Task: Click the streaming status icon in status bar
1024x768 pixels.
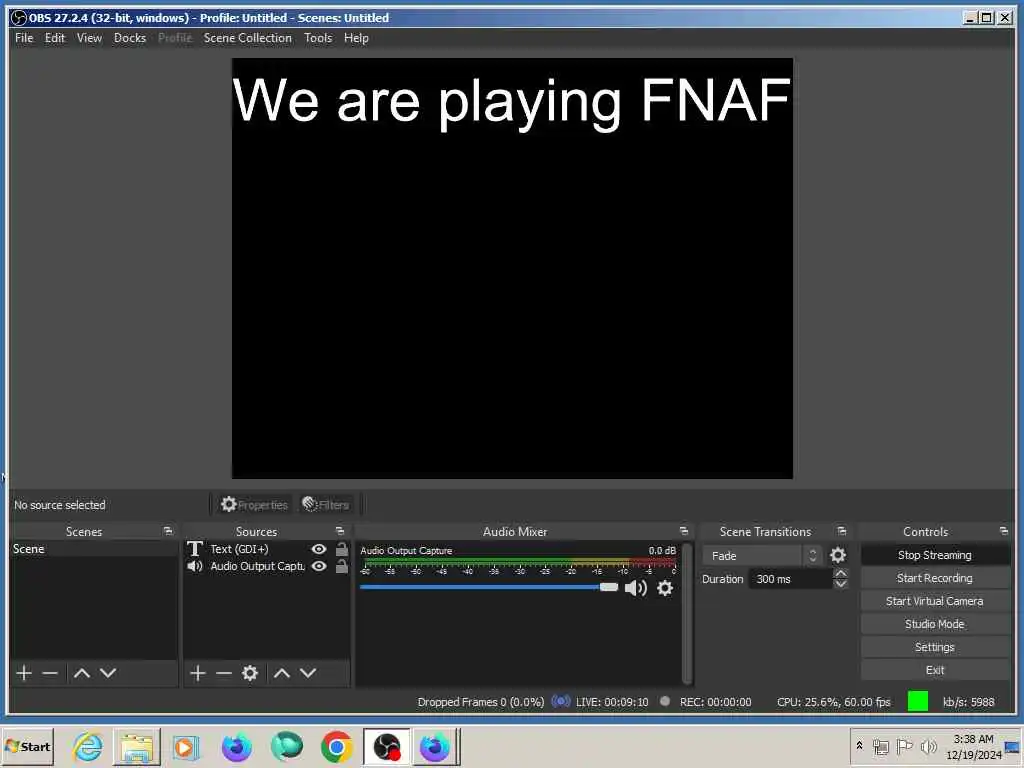Action: (x=561, y=701)
